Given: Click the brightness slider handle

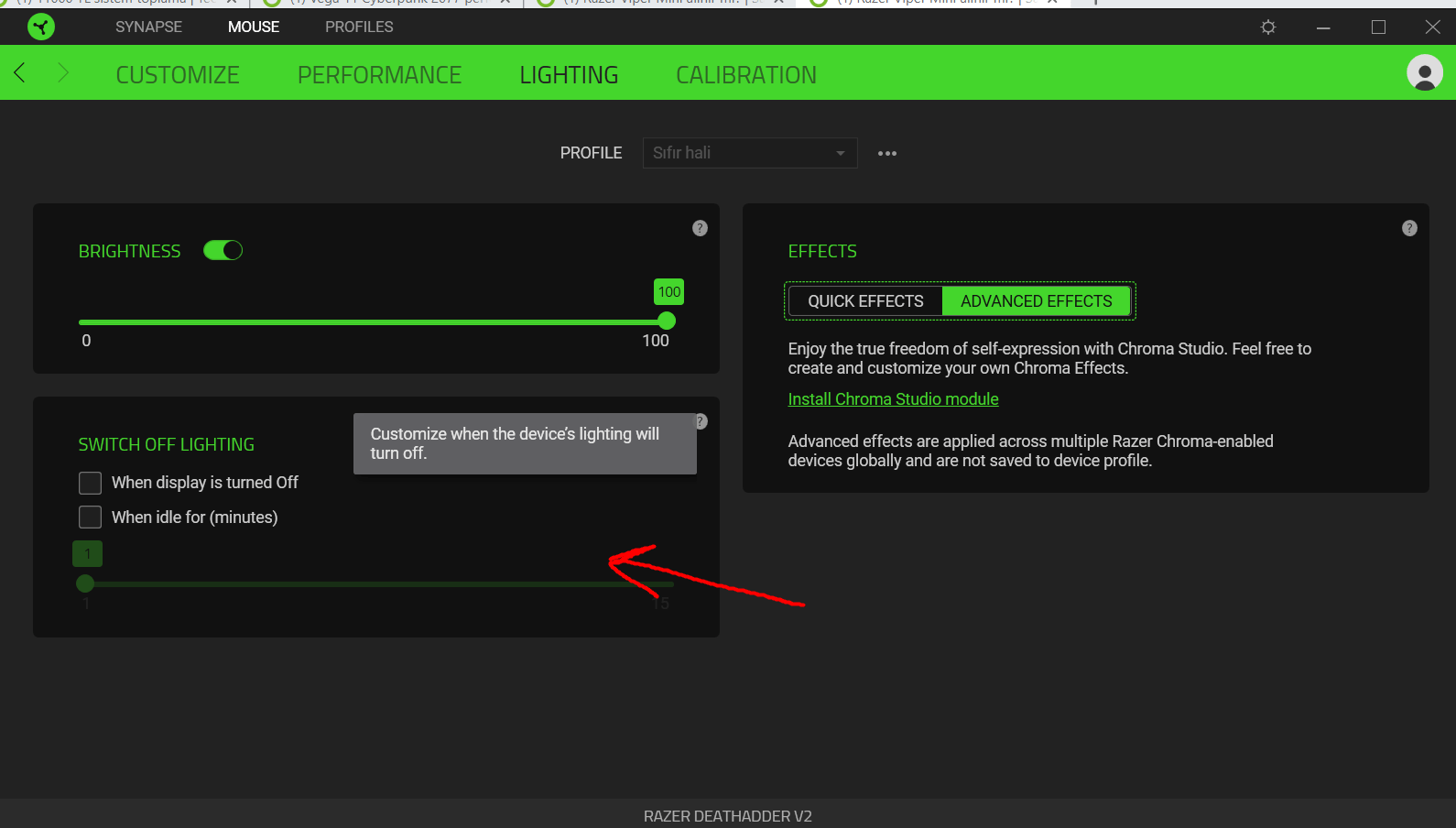Looking at the screenshot, I should (667, 321).
